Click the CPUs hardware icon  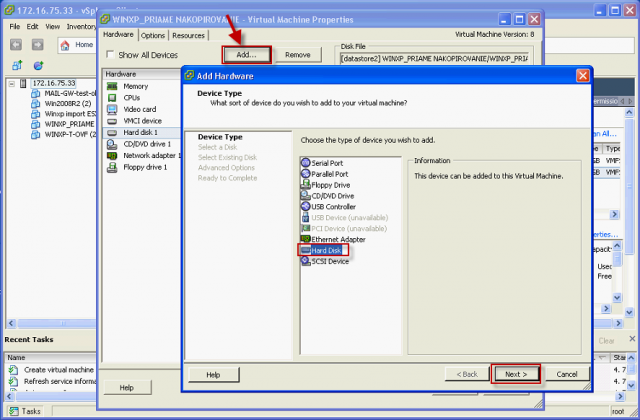tap(112, 98)
